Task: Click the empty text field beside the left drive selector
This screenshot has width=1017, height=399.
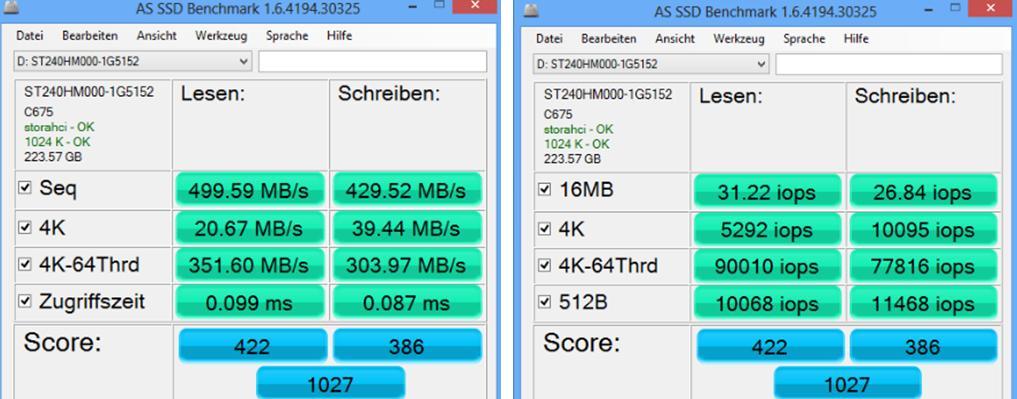Action: coord(372,62)
